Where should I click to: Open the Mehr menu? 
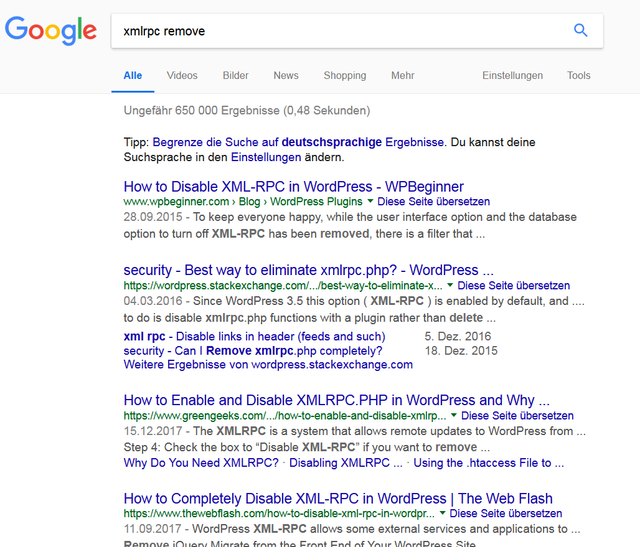403,76
